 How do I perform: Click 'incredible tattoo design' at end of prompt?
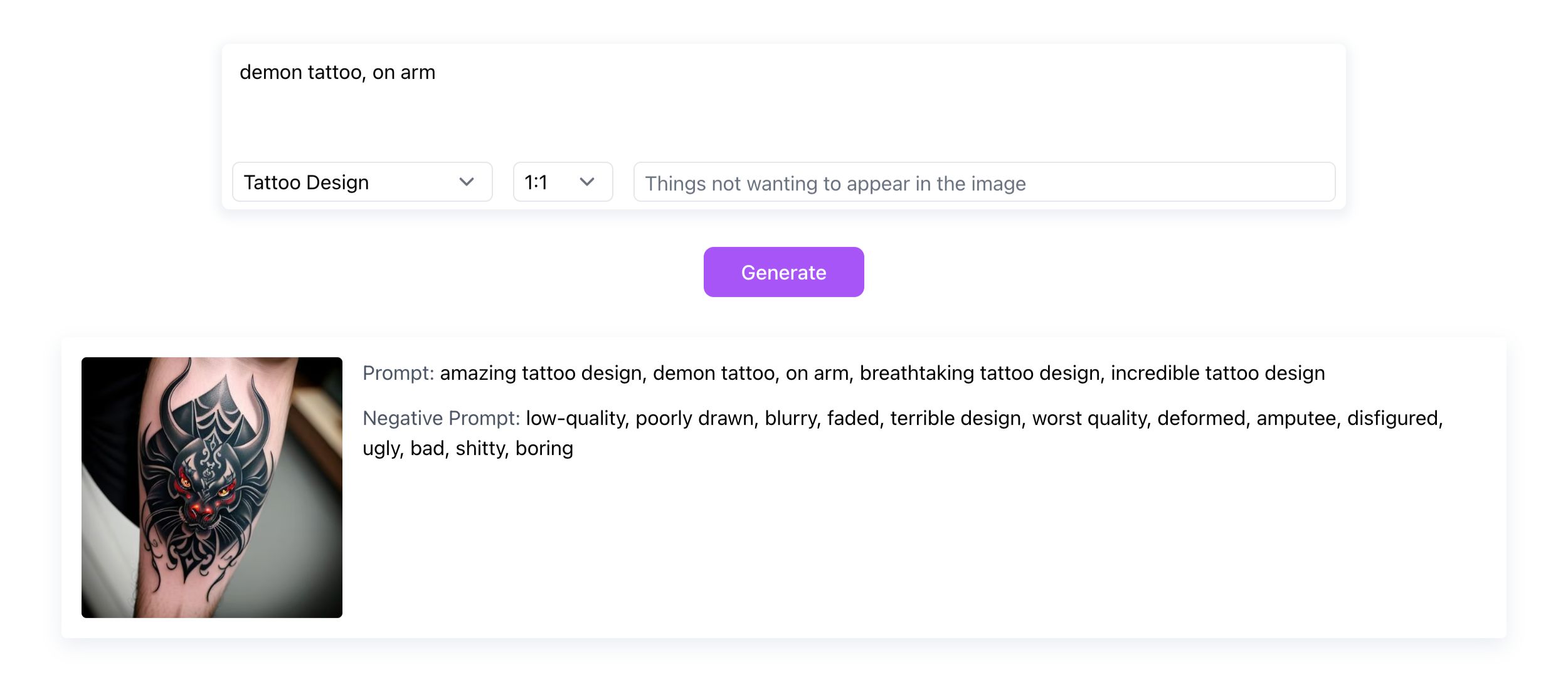tap(1217, 373)
